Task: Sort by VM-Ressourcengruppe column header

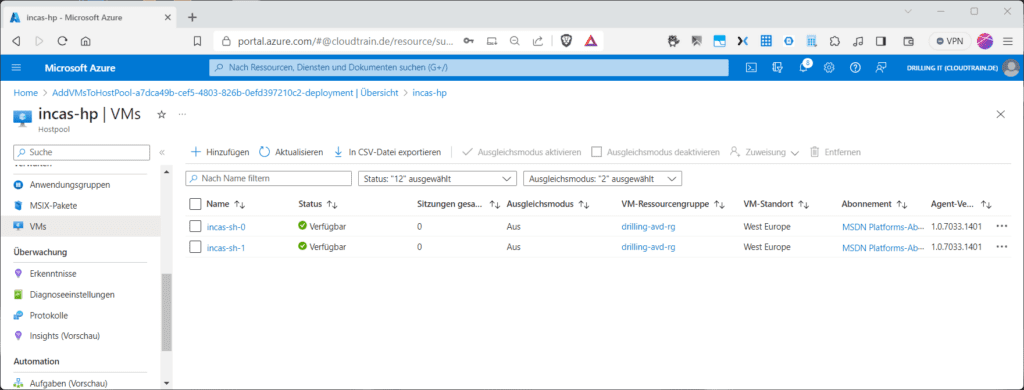Action: pyautogui.click(x=673, y=204)
